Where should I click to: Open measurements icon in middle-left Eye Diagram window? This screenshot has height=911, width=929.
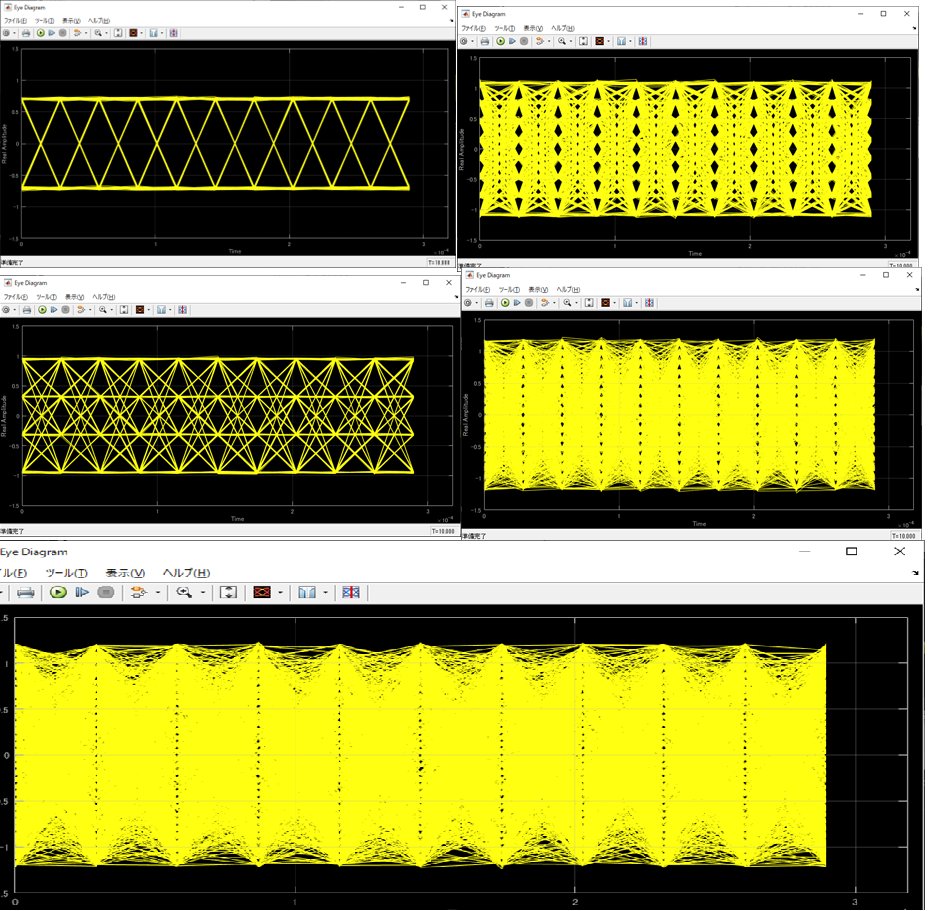tap(161, 310)
